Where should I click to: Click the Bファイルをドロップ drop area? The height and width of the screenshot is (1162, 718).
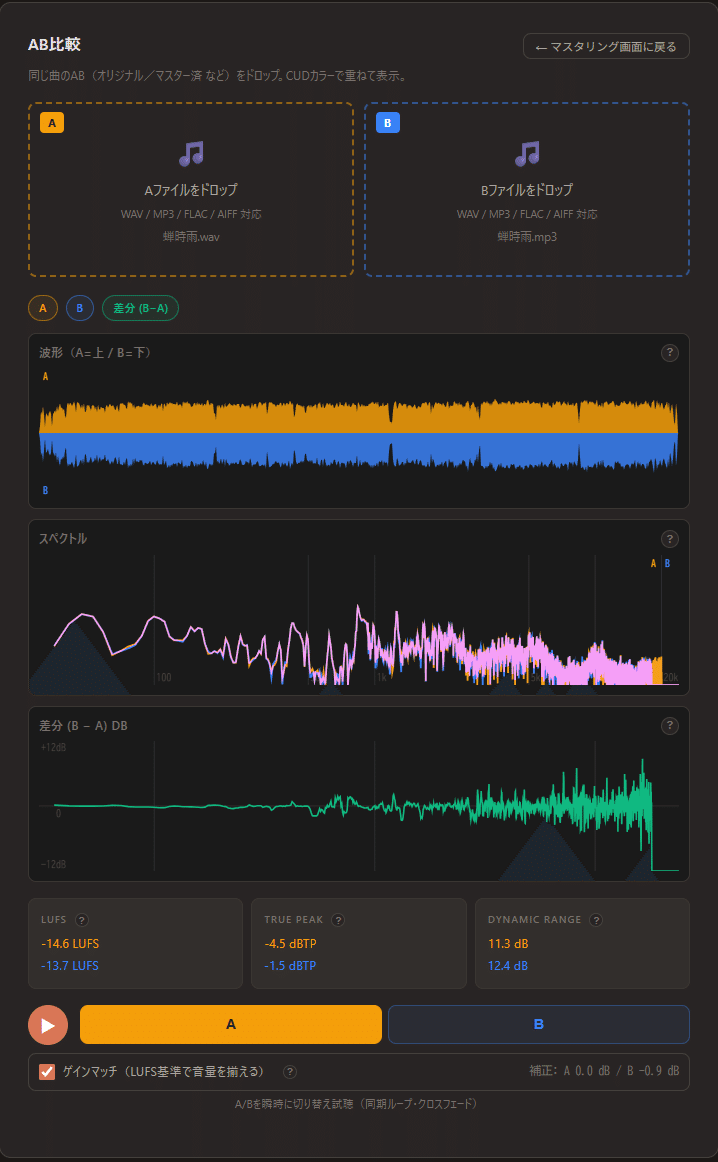pyautogui.click(x=527, y=190)
